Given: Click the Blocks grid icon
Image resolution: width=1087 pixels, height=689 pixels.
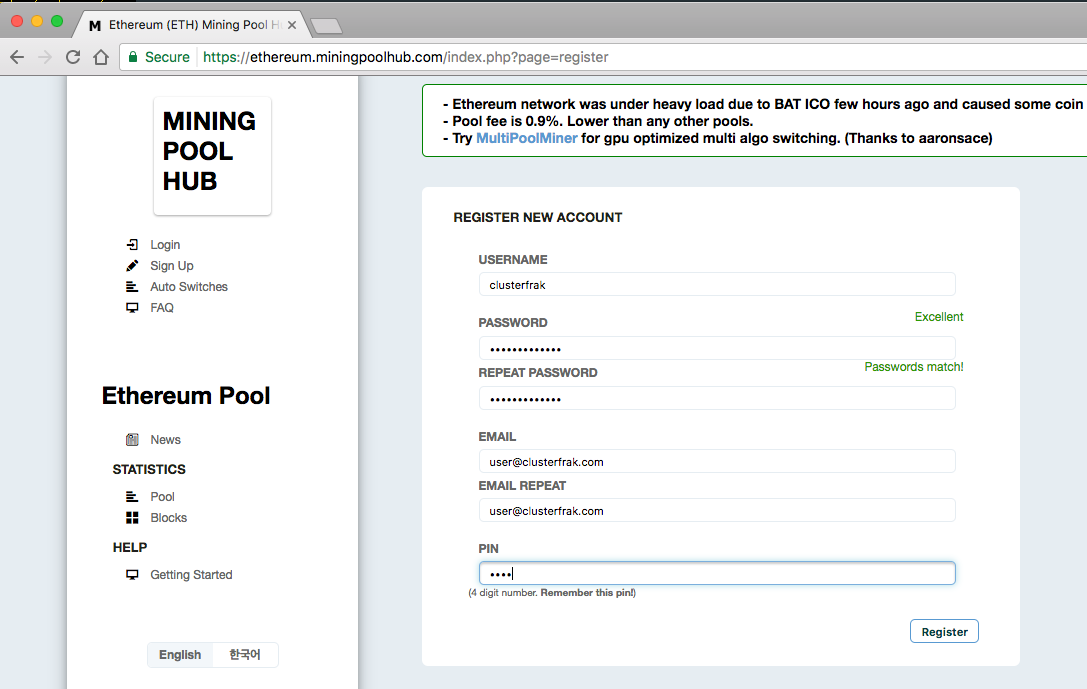Looking at the screenshot, I should click(132, 518).
